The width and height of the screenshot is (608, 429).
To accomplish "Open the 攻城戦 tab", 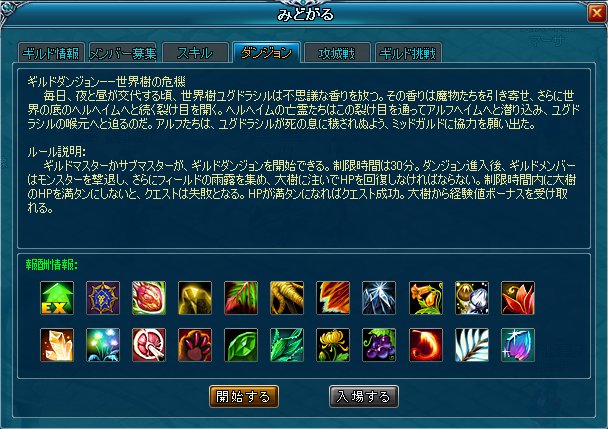I will (337, 53).
